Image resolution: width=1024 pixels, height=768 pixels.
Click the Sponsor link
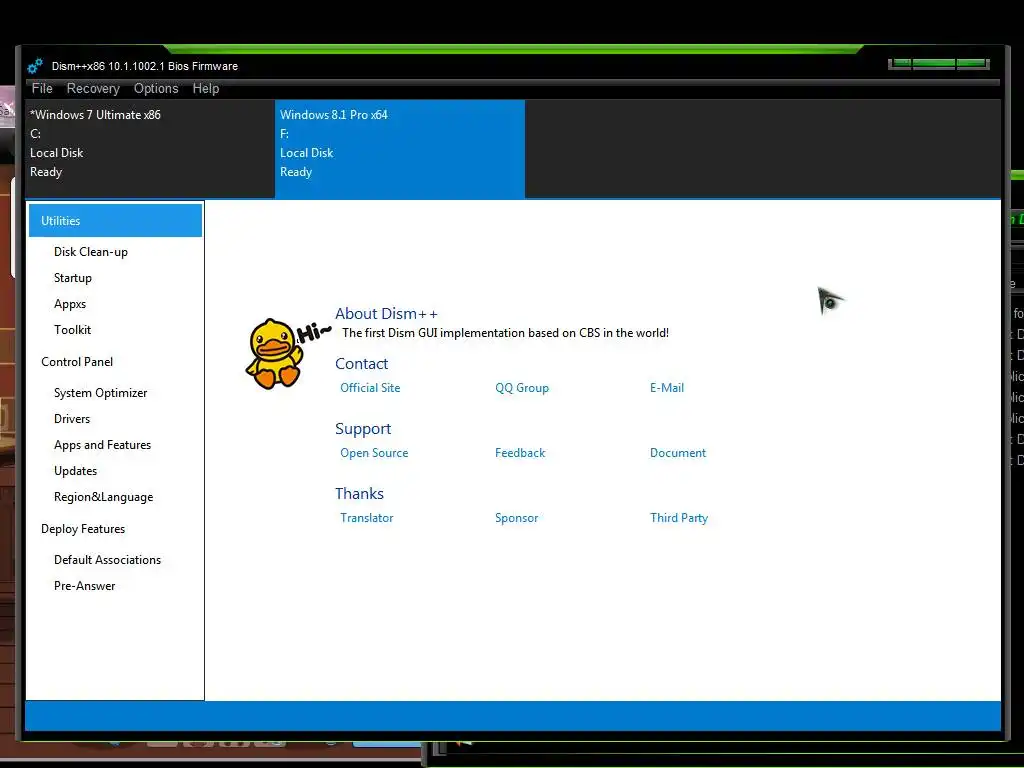coord(517,518)
